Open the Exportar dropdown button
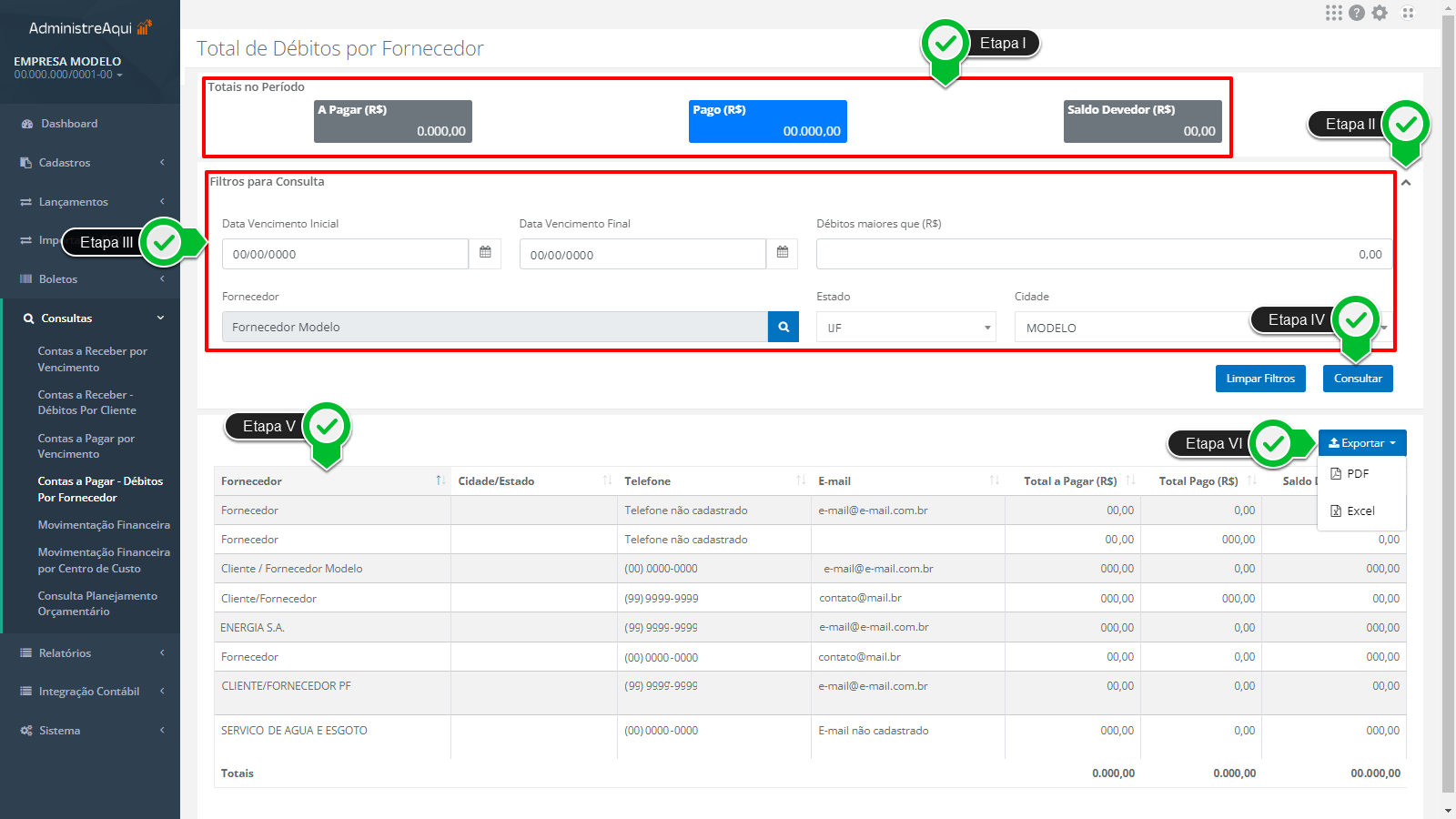1456x819 pixels. pos(1362,443)
